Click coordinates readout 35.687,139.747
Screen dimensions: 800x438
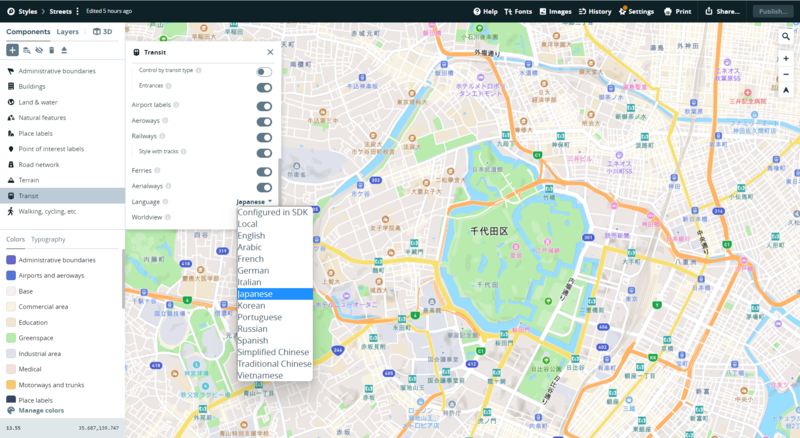pyautogui.click(x=98, y=428)
